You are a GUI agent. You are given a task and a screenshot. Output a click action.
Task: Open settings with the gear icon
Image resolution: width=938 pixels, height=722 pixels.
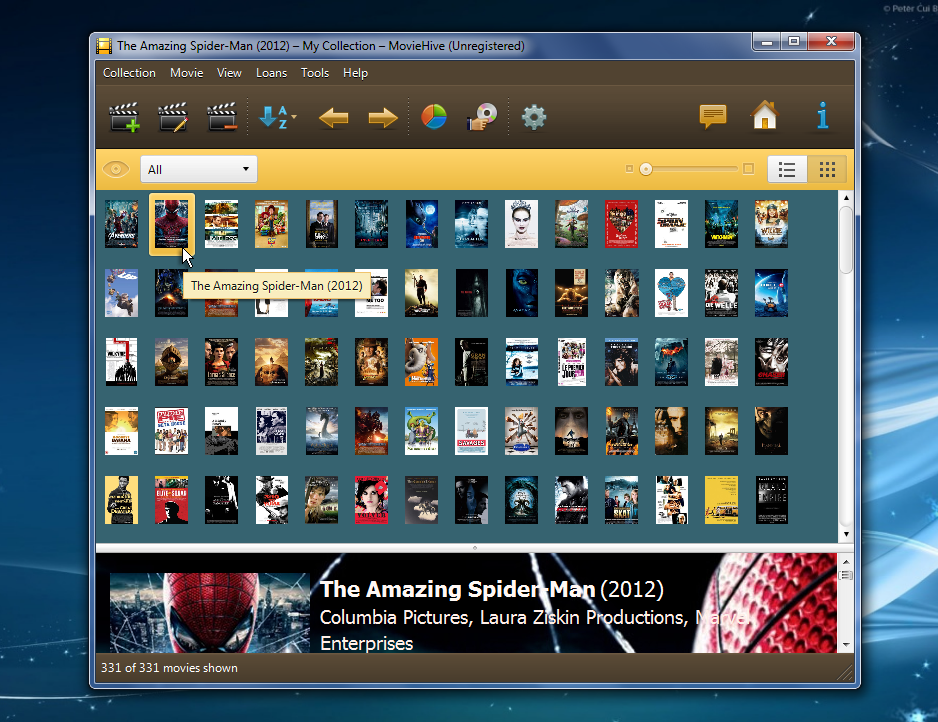click(x=534, y=117)
